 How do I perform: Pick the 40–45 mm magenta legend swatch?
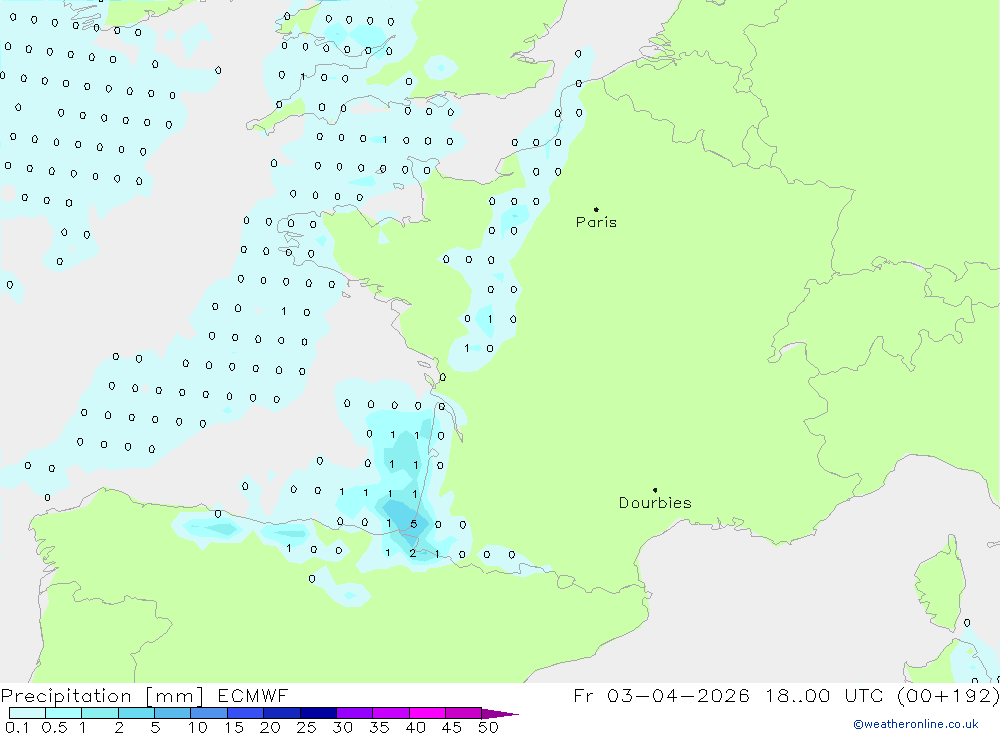[x=427, y=713]
